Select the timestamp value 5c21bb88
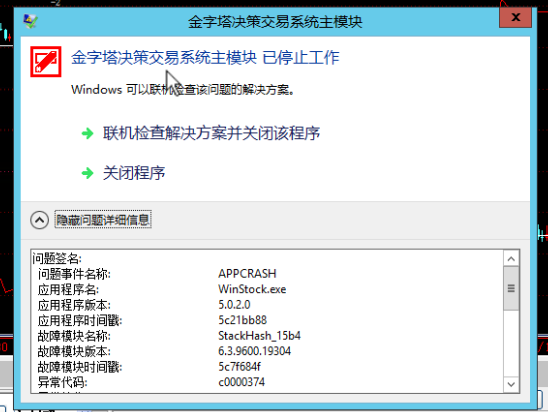548x412 pixels. 242,320
